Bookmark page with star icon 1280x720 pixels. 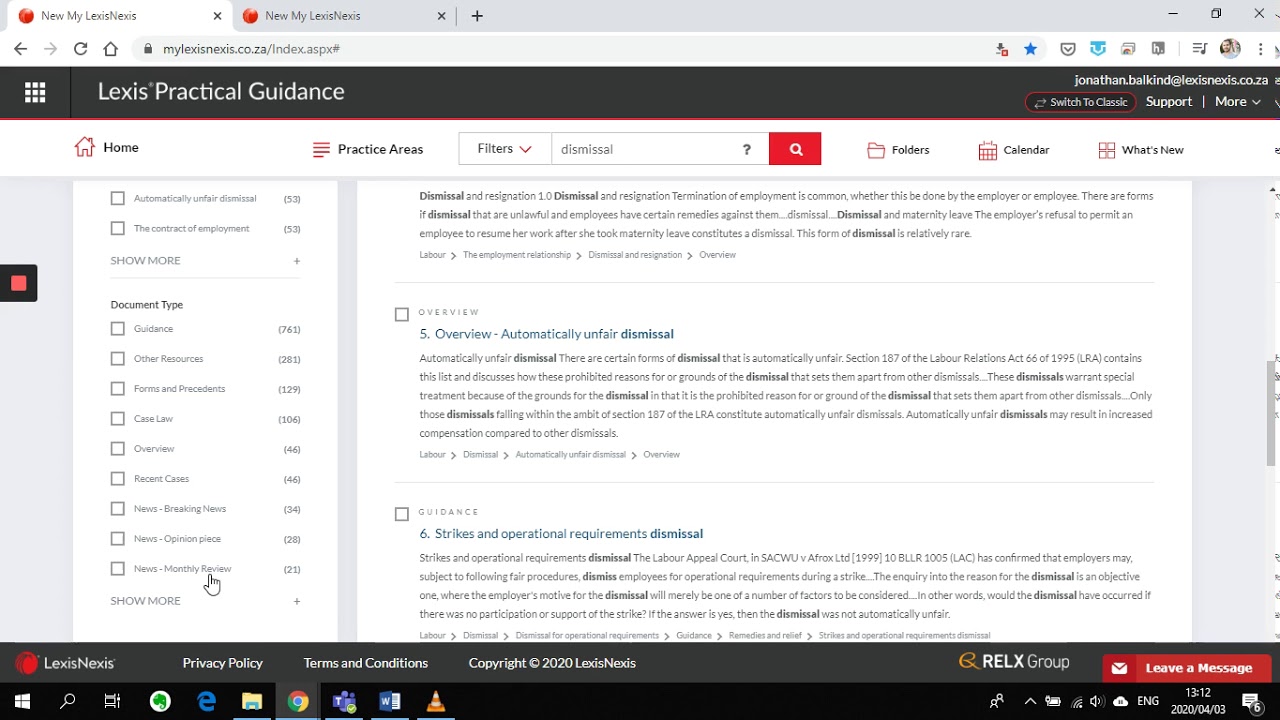(x=1030, y=49)
